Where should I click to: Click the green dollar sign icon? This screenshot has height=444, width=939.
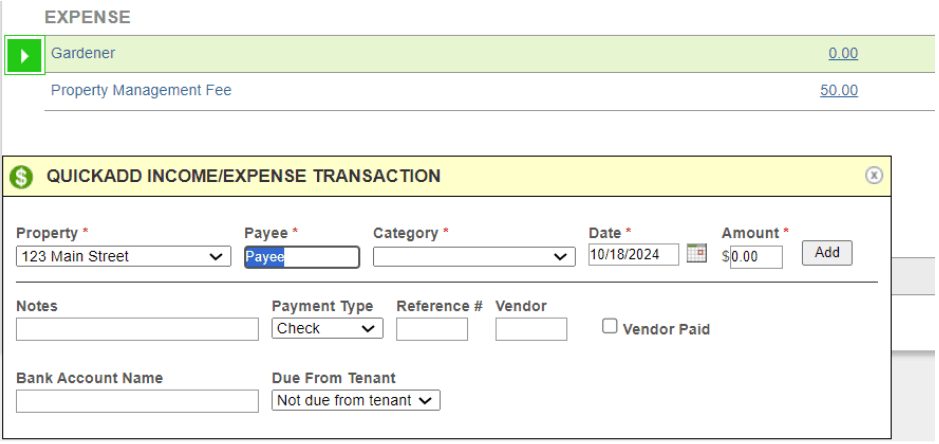[21, 178]
